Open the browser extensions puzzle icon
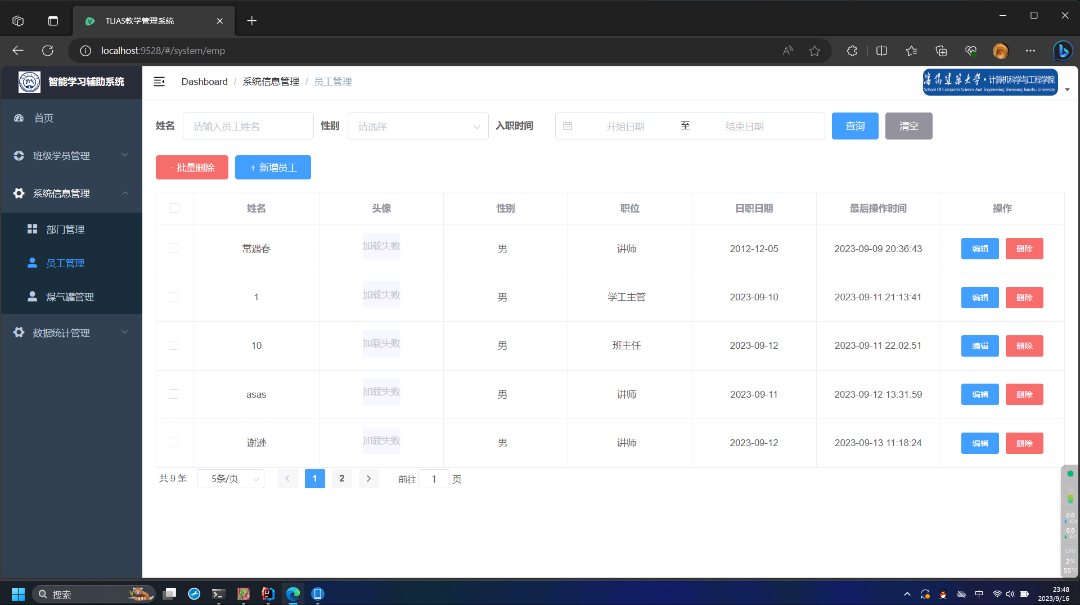The height and width of the screenshot is (605, 1080). [x=852, y=50]
